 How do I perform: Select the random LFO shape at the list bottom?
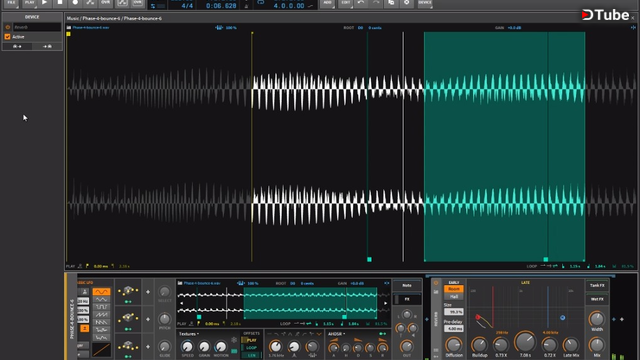pyautogui.click(x=101, y=337)
